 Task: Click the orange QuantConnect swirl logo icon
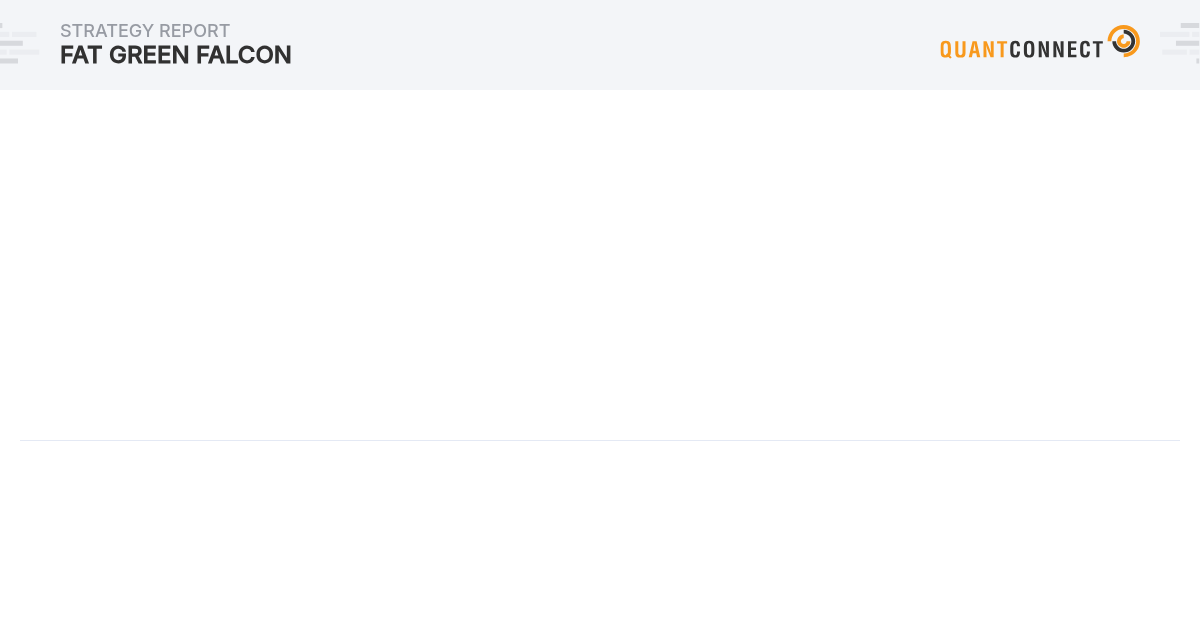pyautogui.click(x=1124, y=41)
